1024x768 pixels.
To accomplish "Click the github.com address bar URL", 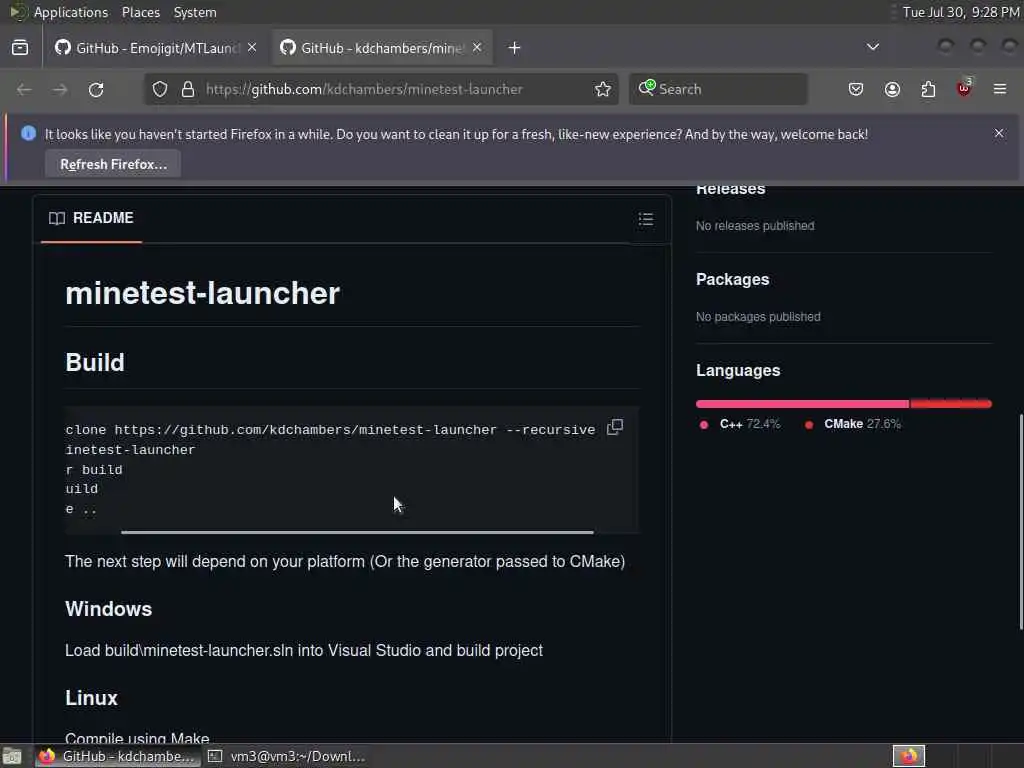I will click(x=364, y=89).
